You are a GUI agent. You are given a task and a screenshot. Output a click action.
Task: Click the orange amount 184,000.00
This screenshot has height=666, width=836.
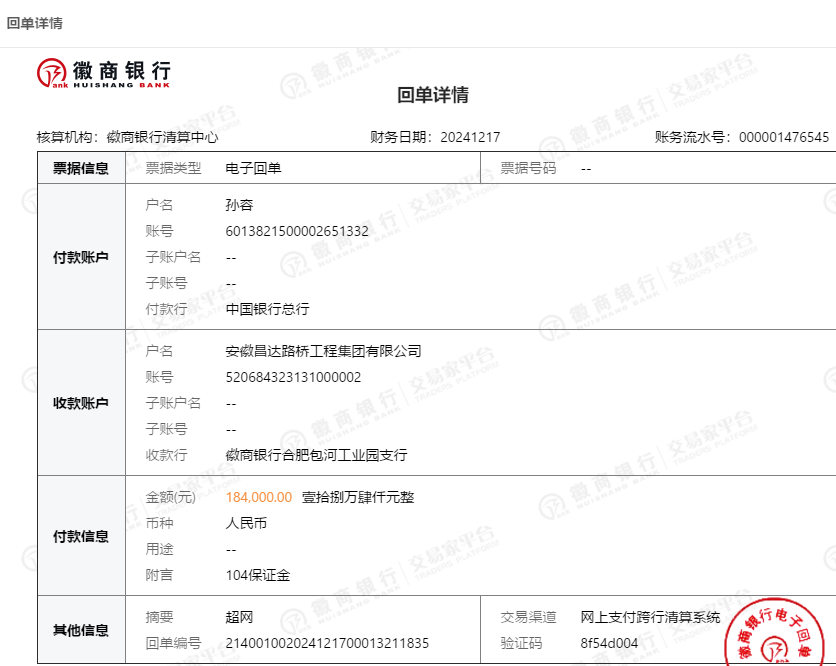tap(259, 497)
